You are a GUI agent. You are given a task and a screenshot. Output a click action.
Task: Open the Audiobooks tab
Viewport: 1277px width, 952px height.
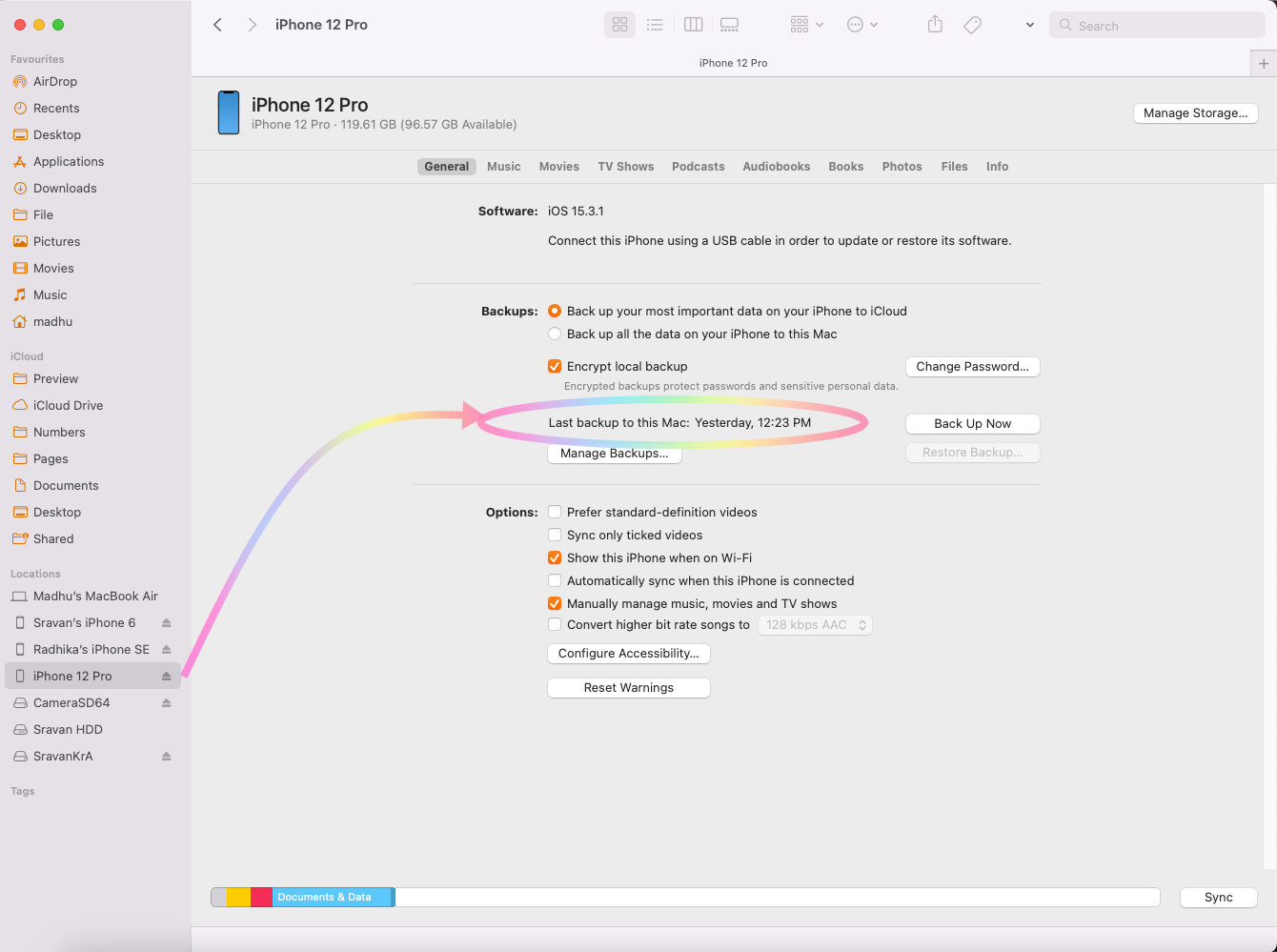point(777,167)
